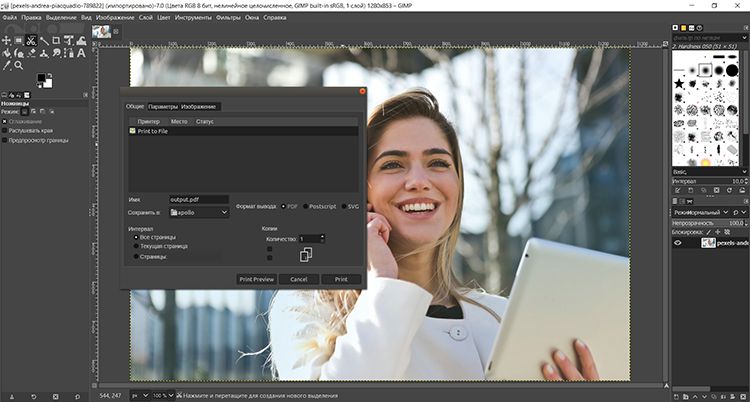Choose the Fuzzy Select wand tool

(45, 41)
